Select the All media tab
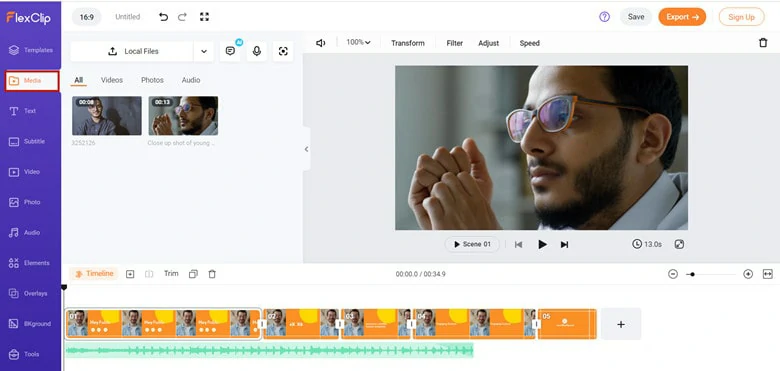Screen dimensions: 780x371 pos(79,80)
